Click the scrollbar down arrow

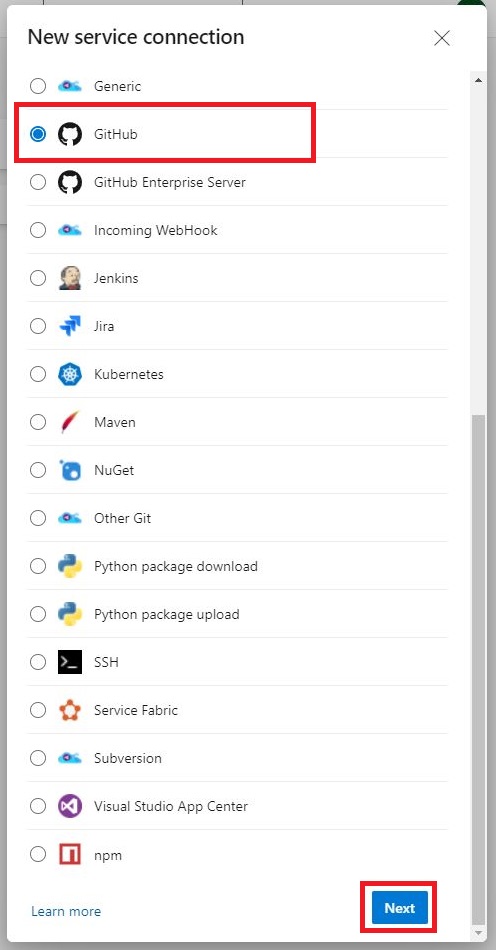pyautogui.click(x=478, y=932)
